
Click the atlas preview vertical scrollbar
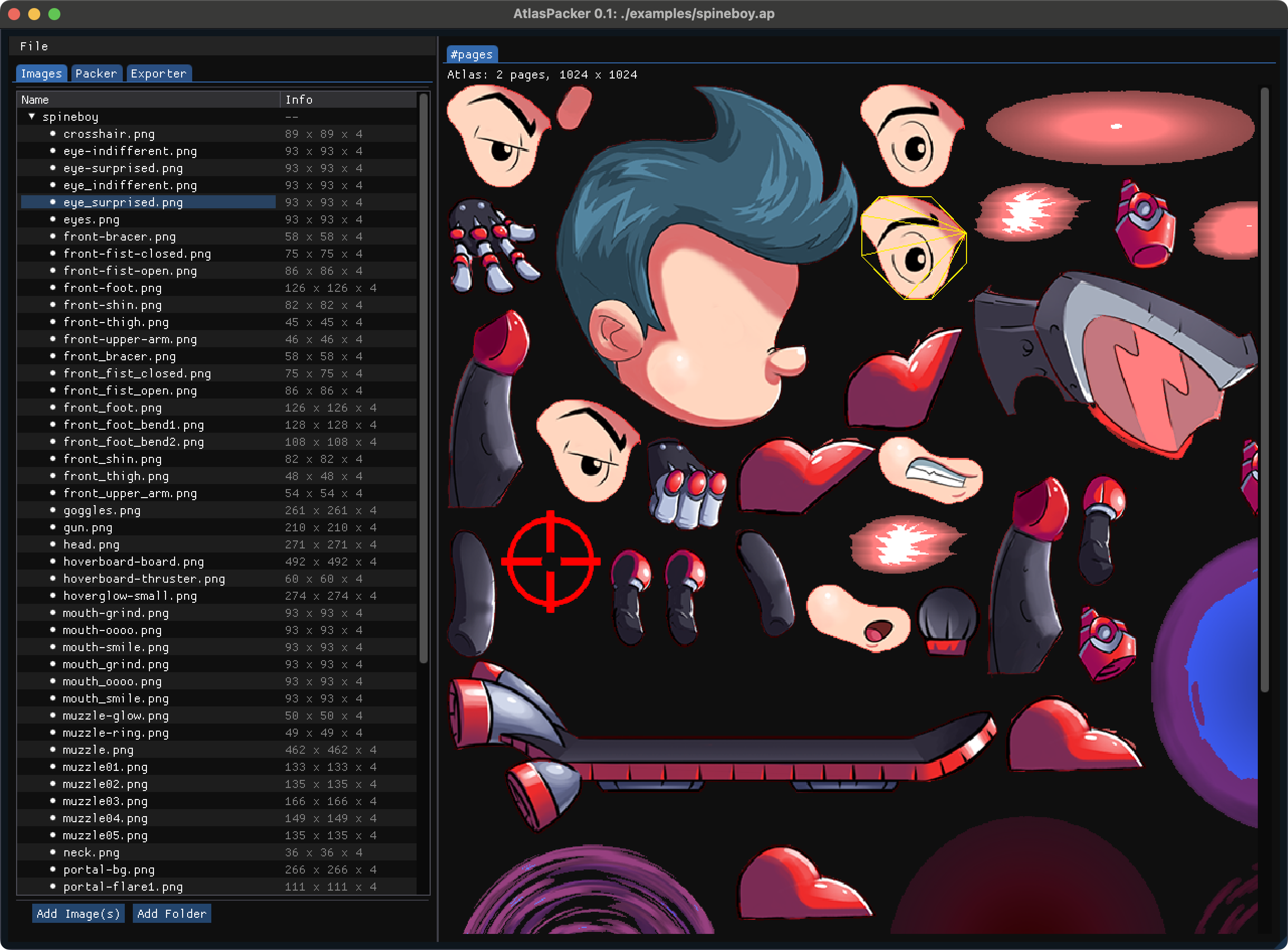point(1264,390)
